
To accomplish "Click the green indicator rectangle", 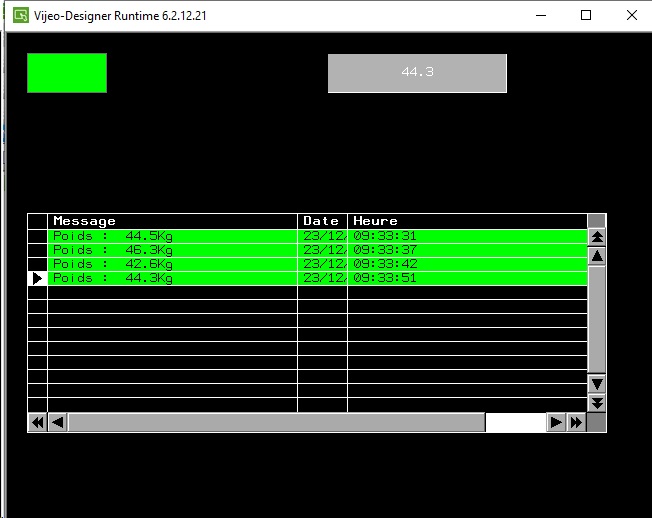I will [x=67, y=73].
